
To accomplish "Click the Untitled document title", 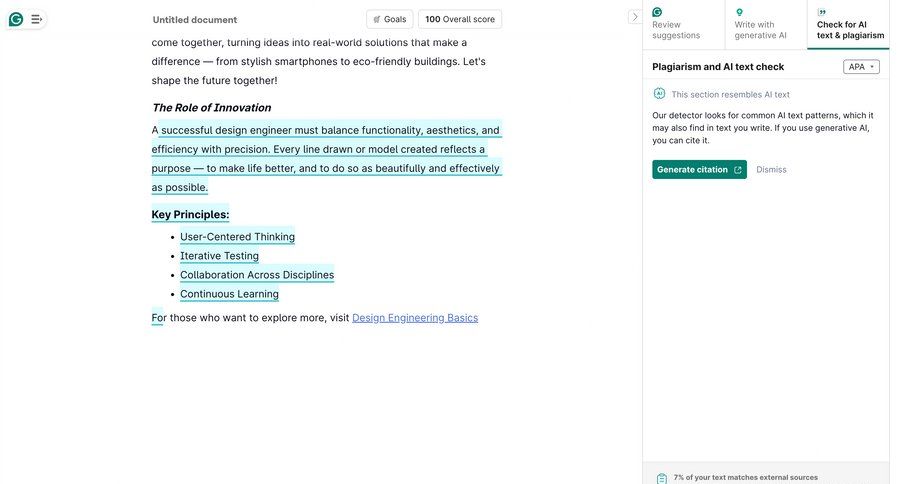I will pos(195,20).
